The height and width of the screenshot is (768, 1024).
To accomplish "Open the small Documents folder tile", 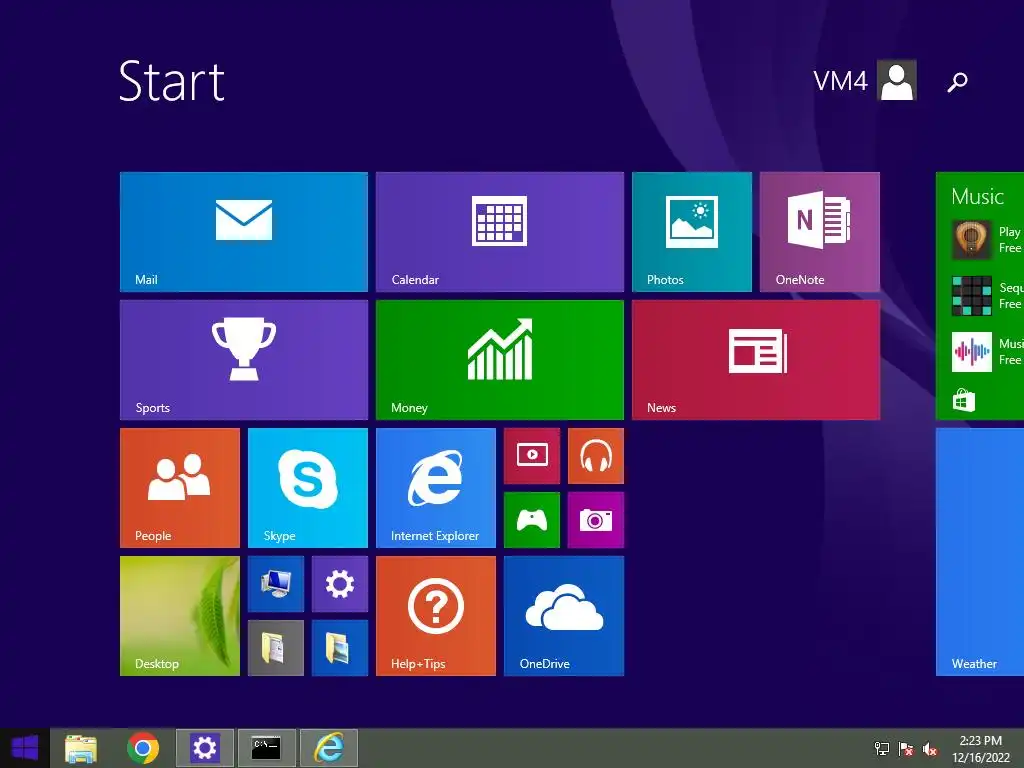I will 276,648.
